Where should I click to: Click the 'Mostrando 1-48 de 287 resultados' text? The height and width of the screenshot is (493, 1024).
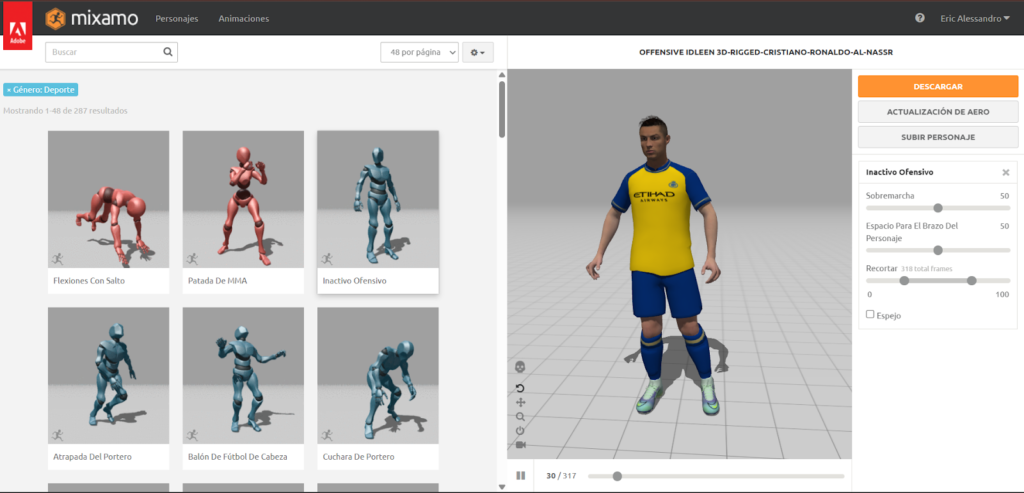pyautogui.click(x=65, y=111)
